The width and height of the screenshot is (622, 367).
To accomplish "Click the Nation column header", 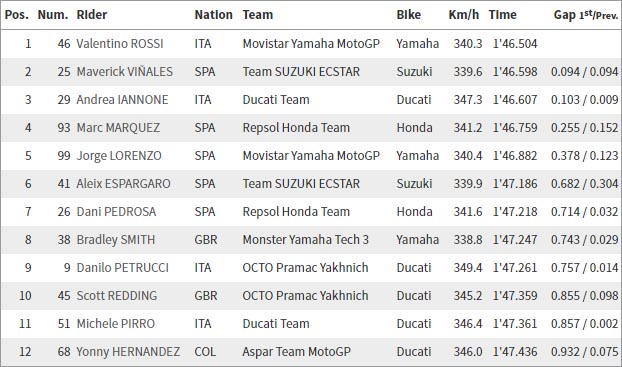I will click(213, 15).
